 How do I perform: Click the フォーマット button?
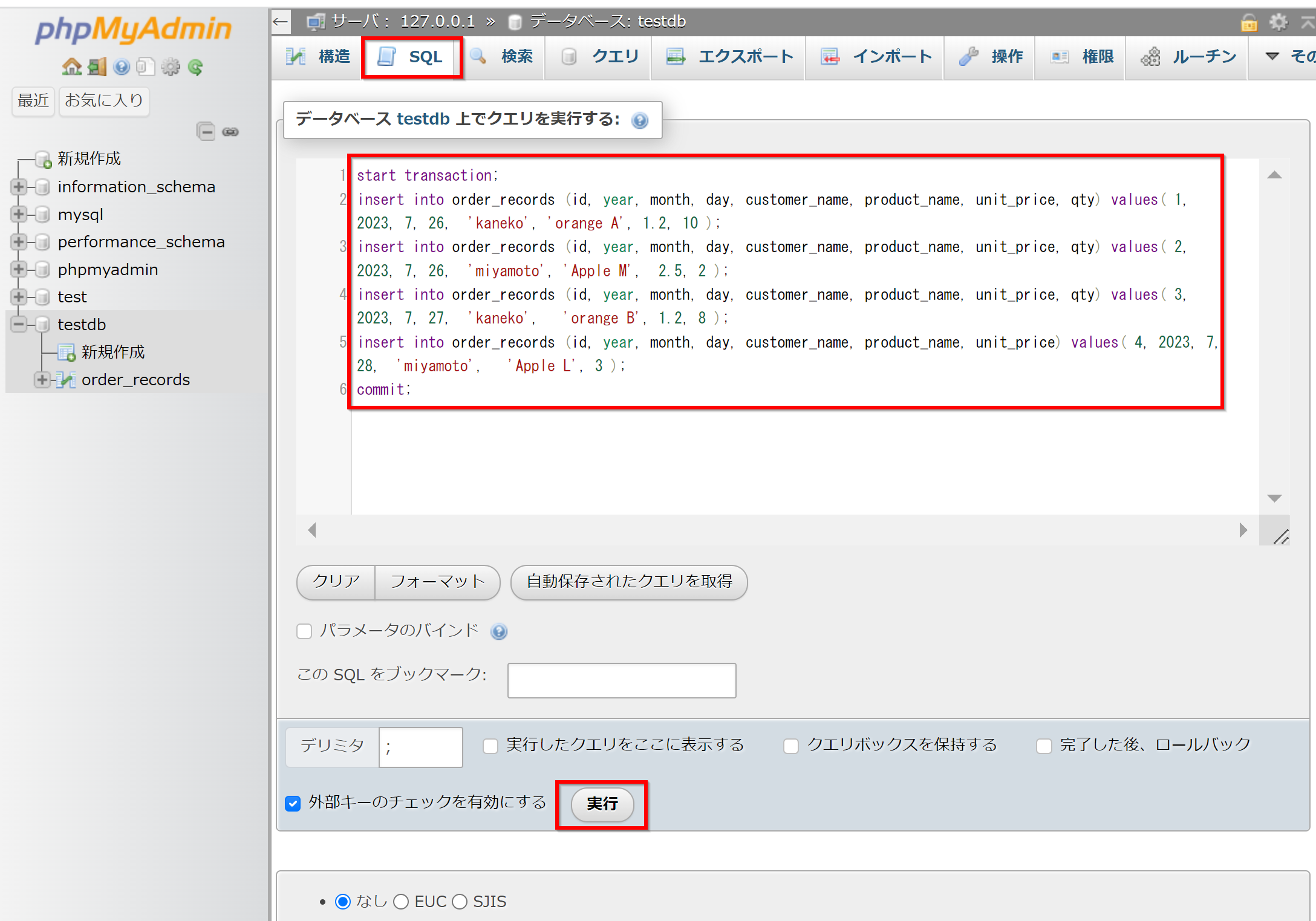(x=438, y=582)
